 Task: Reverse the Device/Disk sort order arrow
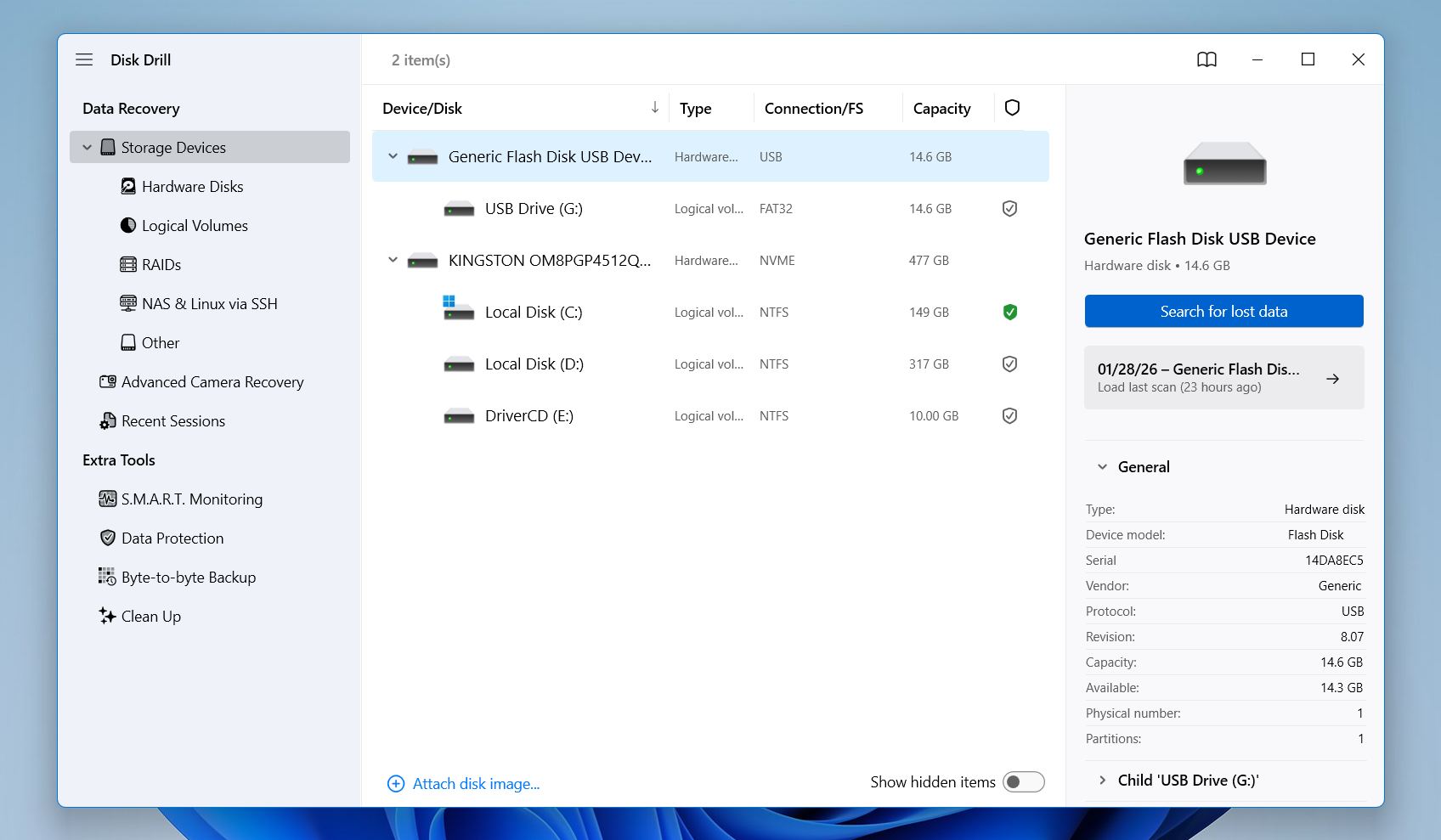654,108
